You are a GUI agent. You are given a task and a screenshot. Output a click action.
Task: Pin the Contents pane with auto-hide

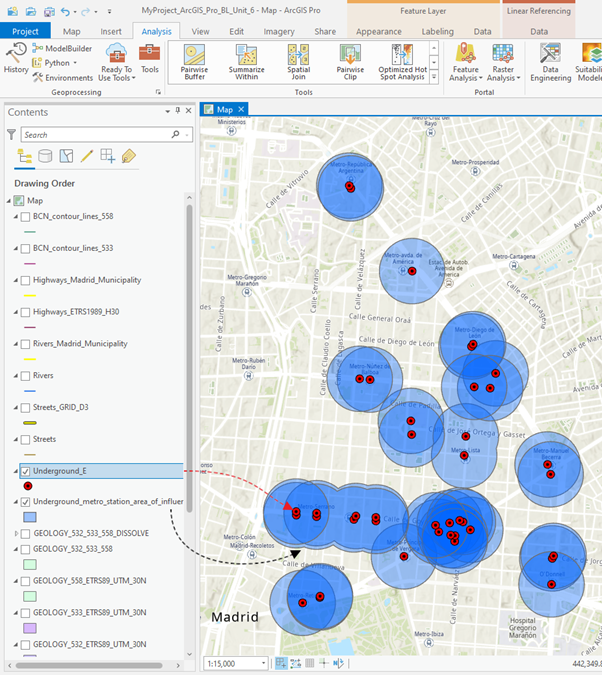[178, 111]
